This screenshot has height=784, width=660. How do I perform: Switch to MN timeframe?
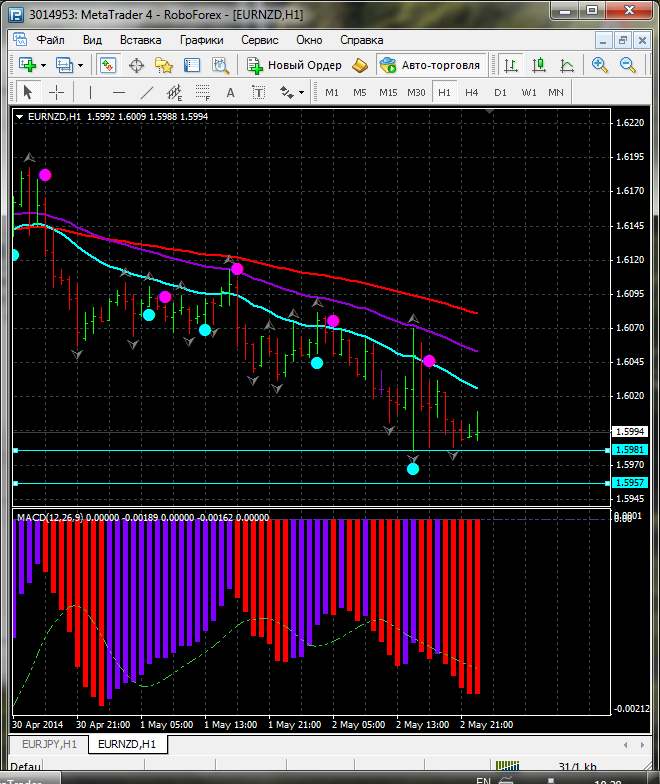(556, 92)
